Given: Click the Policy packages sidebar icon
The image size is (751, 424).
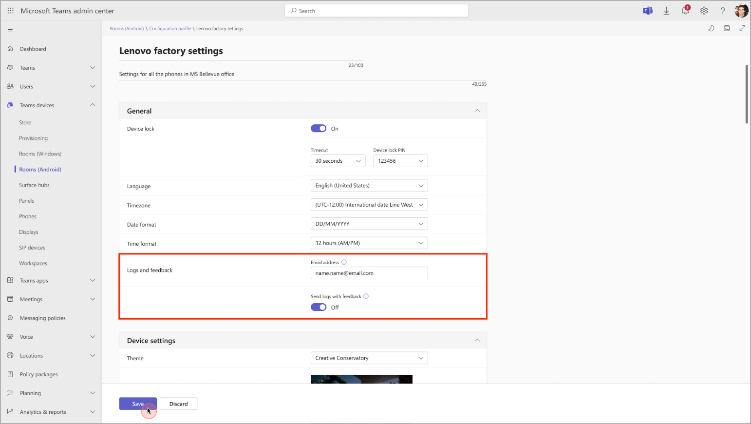Looking at the screenshot, I should [10, 374].
